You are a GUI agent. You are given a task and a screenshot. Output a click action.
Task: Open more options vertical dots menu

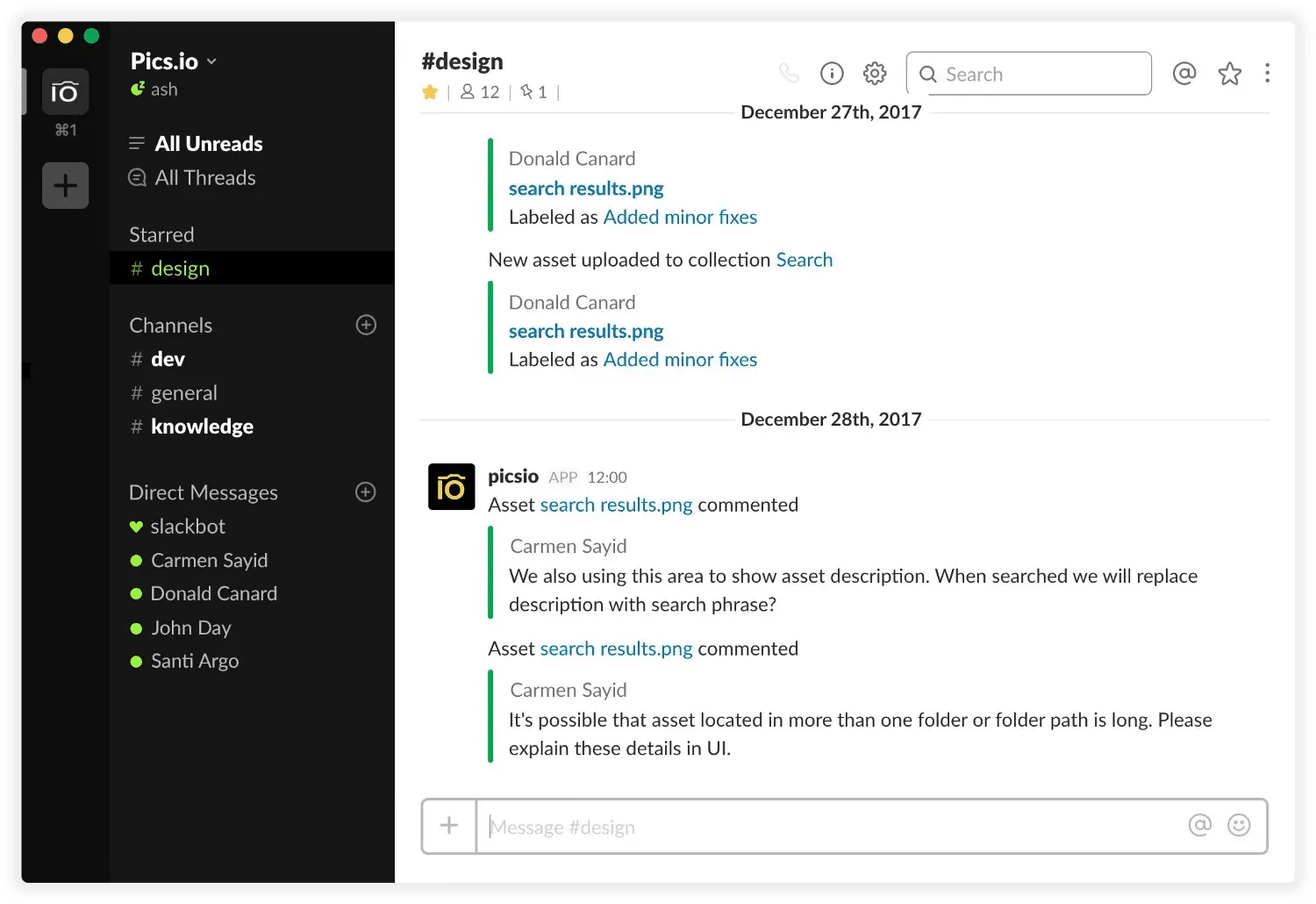pyautogui.click(x=1267, y=73)
